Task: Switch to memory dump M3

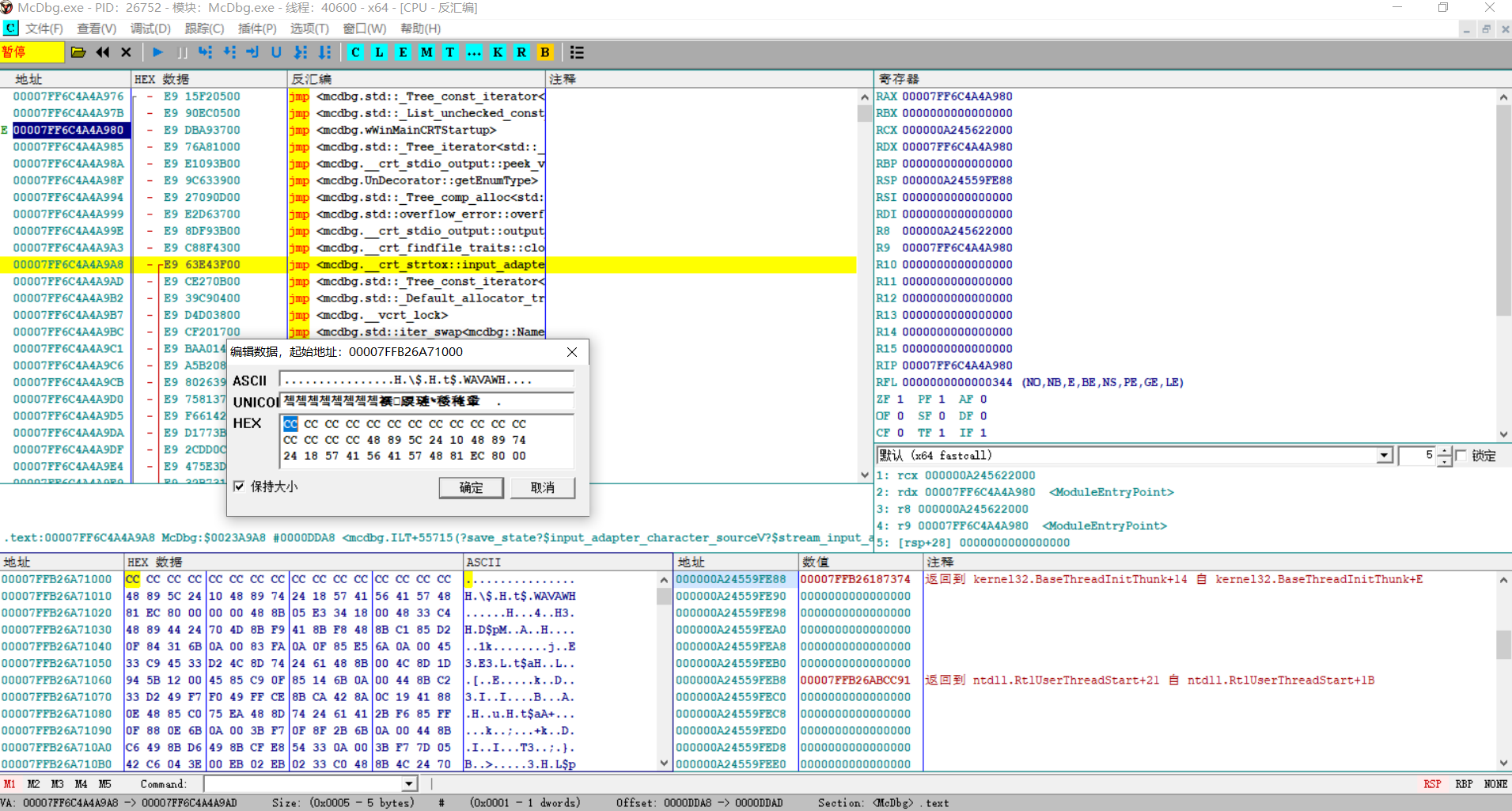Action: click(x=57, y=784)
